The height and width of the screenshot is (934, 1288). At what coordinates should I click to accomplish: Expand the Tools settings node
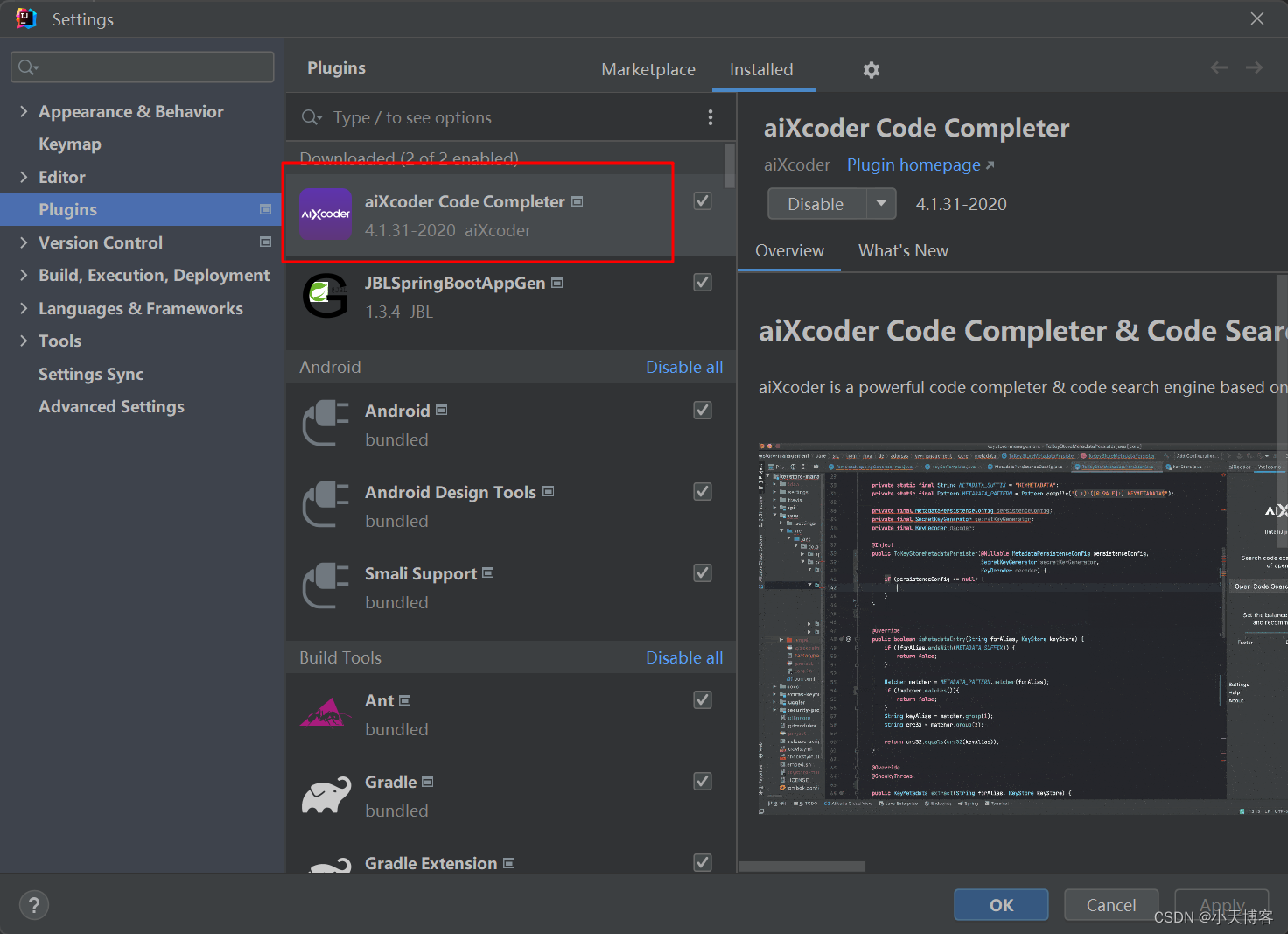click(x=24, y=341)
